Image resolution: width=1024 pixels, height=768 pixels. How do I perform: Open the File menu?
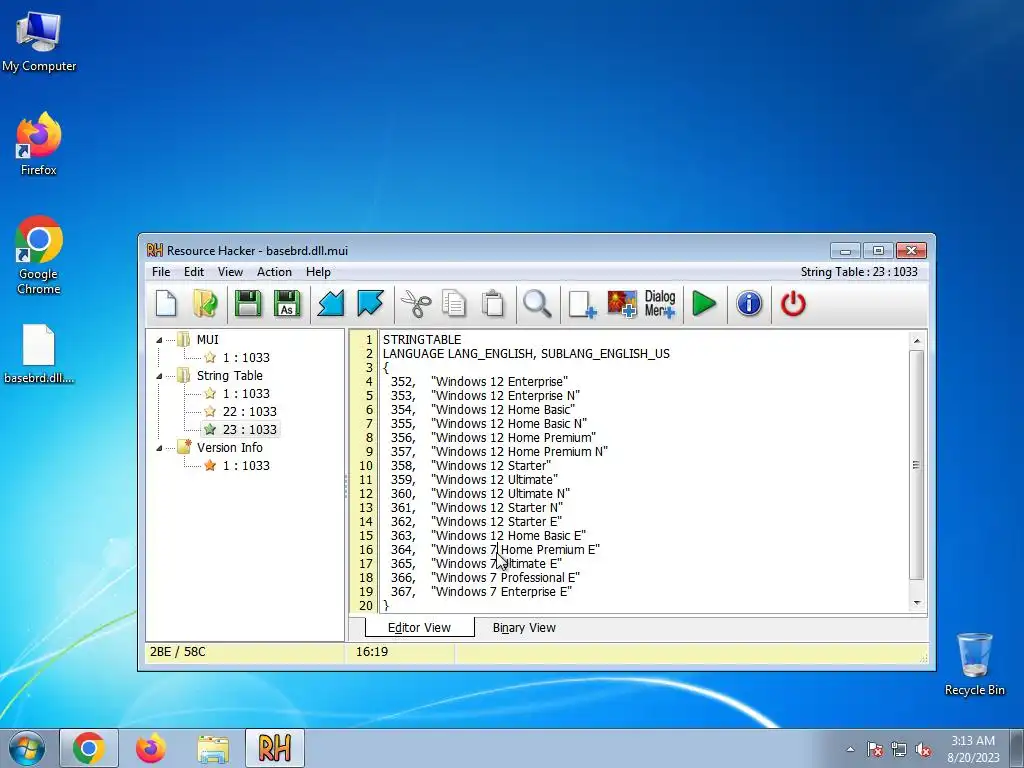pos(161,272)
